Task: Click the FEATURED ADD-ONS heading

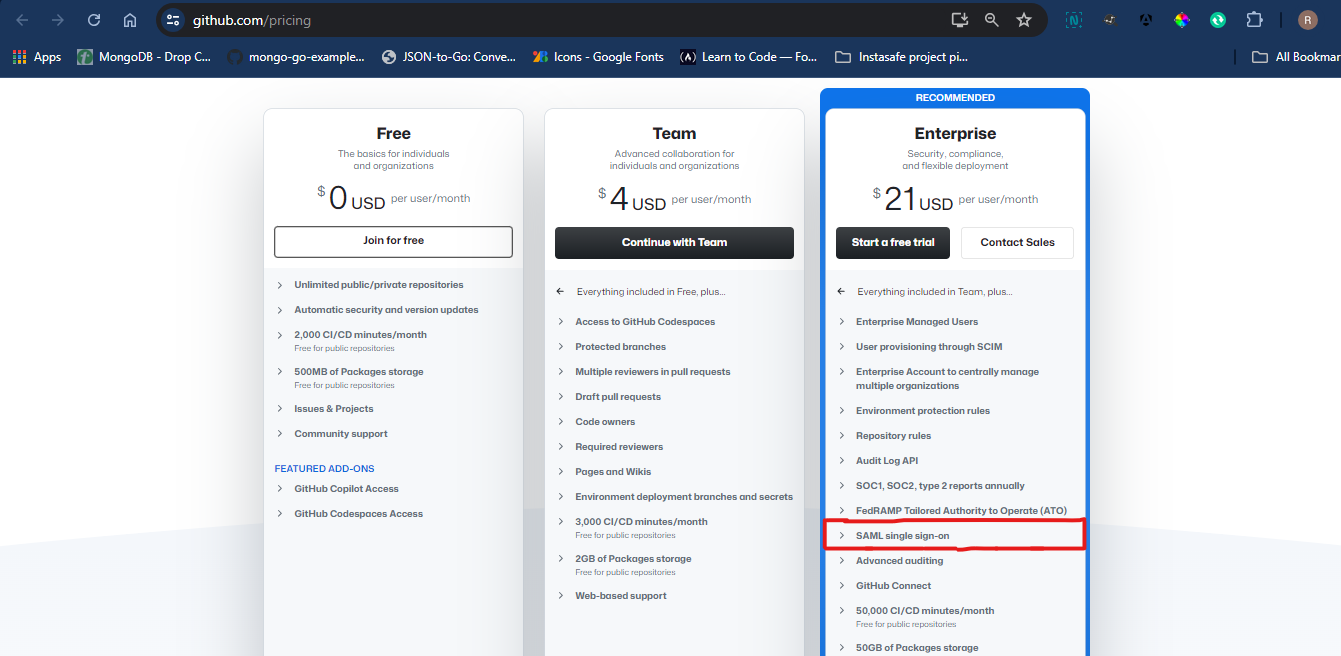Action: point(324,468)
